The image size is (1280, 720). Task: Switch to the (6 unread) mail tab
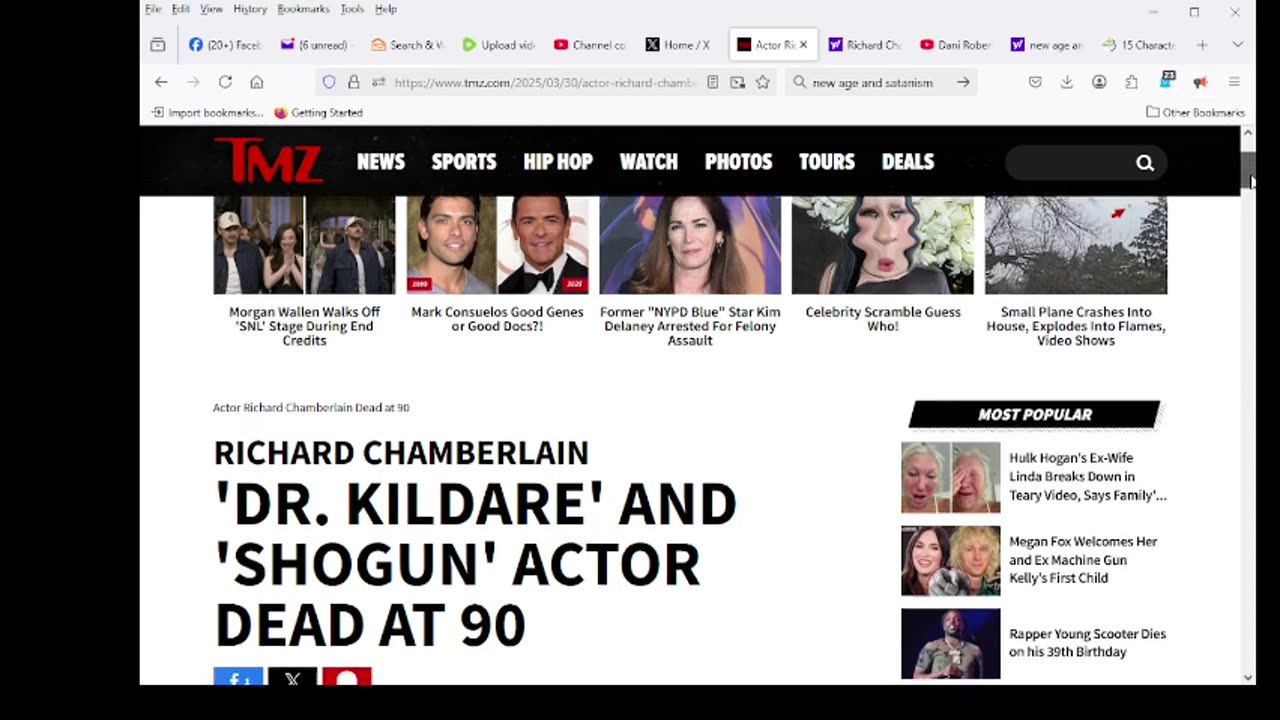(314, 45)
